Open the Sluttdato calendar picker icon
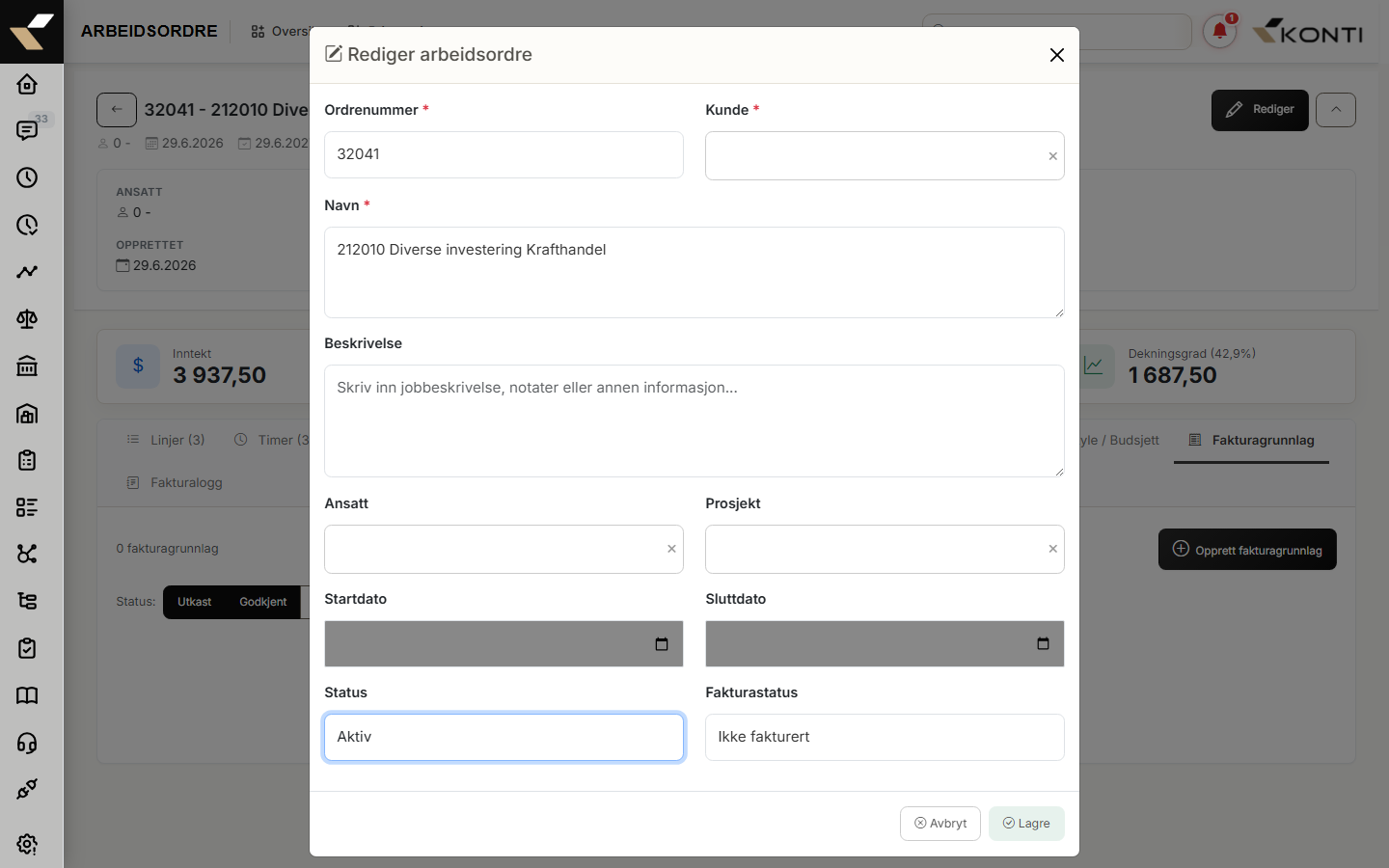 coord(1043,644)
